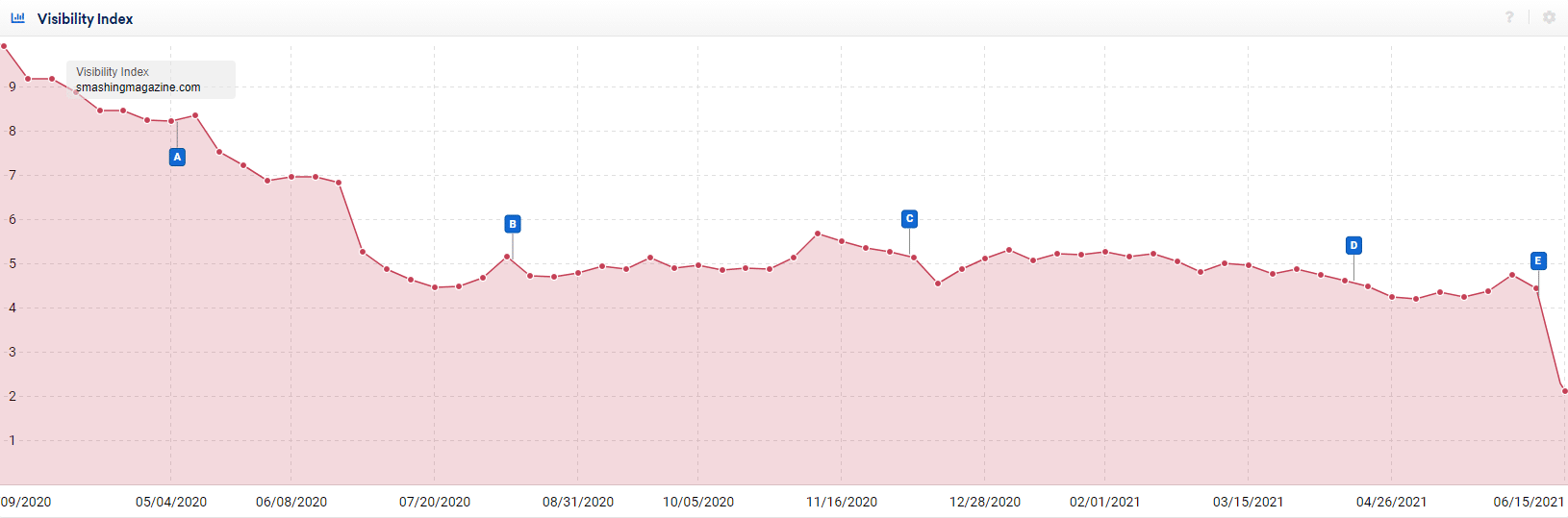Select event marker B
Viewport: 1568px width, 518px height.
point(513,224)
